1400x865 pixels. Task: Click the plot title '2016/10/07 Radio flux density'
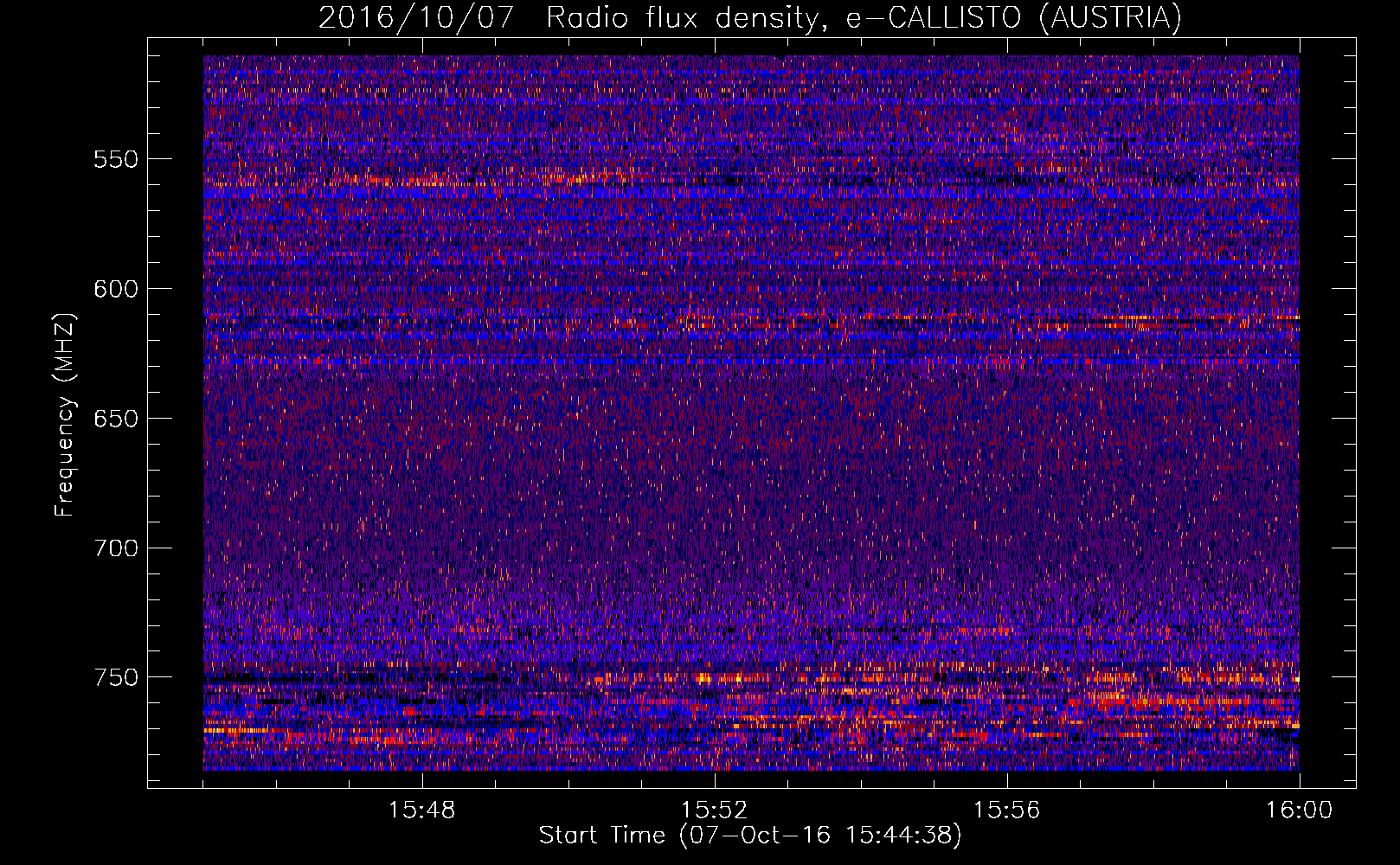[x=749, y=17]
